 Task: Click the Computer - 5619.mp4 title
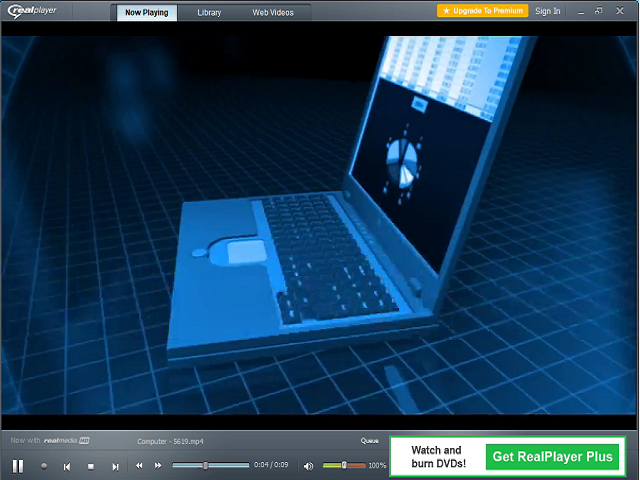coord(170,441)
